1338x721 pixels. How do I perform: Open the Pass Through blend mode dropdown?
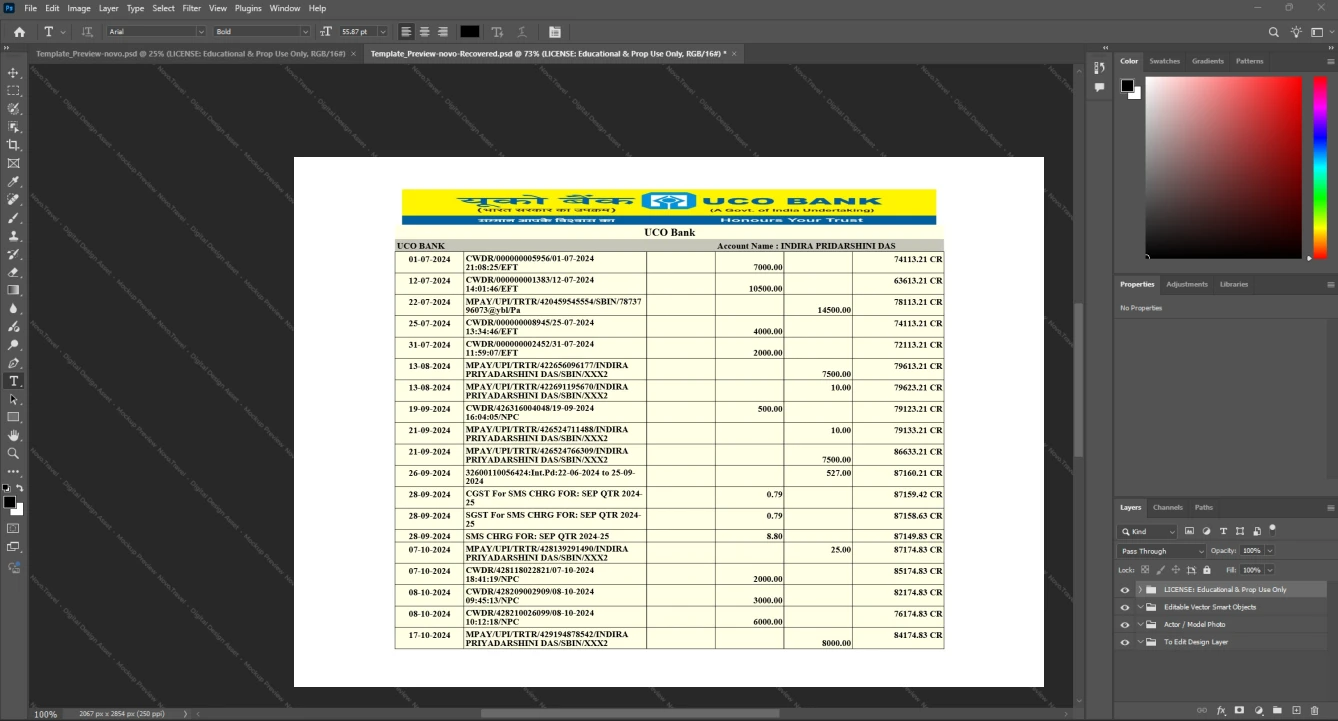tap(1162, 551)
